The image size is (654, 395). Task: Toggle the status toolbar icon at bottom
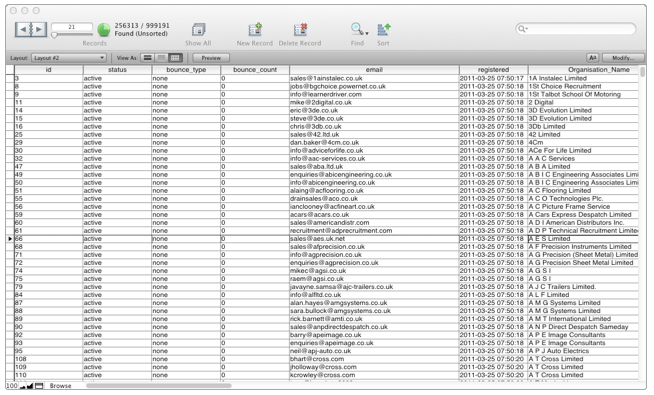click(39, 386)
